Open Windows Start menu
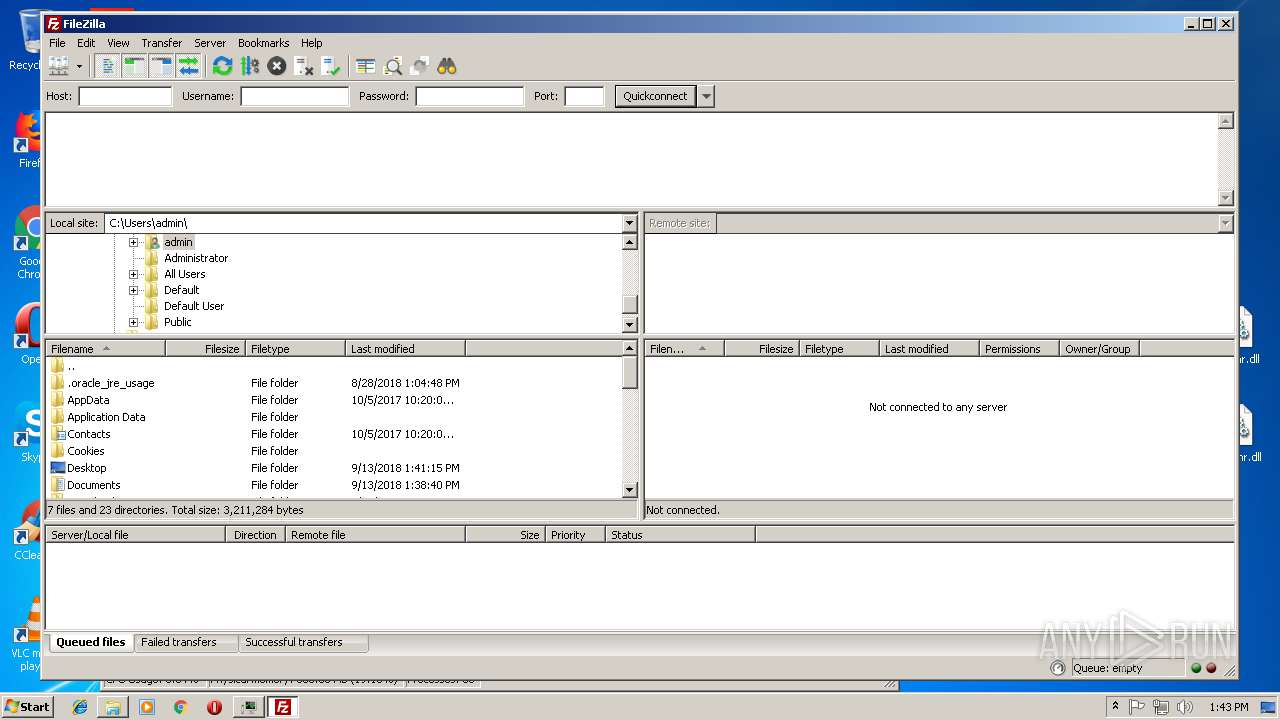The height and width of the screenshot is (720, 1280). 27,706
